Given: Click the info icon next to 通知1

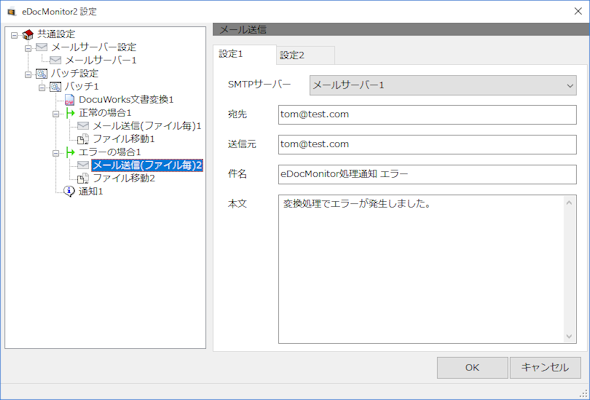Looking at the screenshot, I should 69,191.
